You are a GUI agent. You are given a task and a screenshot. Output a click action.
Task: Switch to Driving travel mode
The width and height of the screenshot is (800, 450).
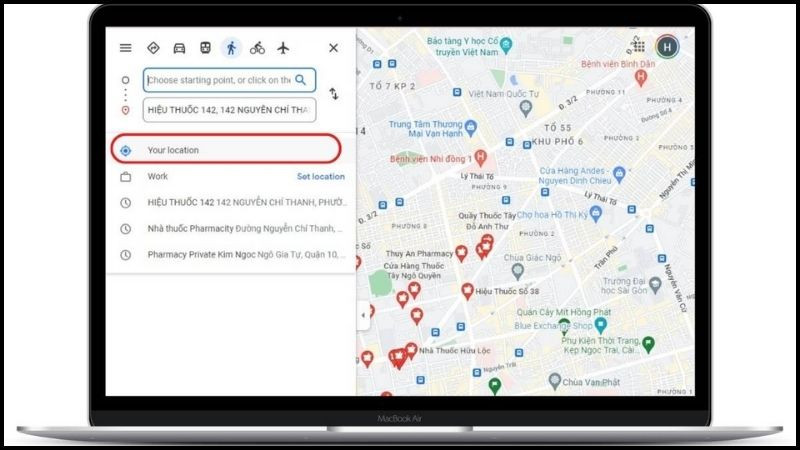point(180,47)
